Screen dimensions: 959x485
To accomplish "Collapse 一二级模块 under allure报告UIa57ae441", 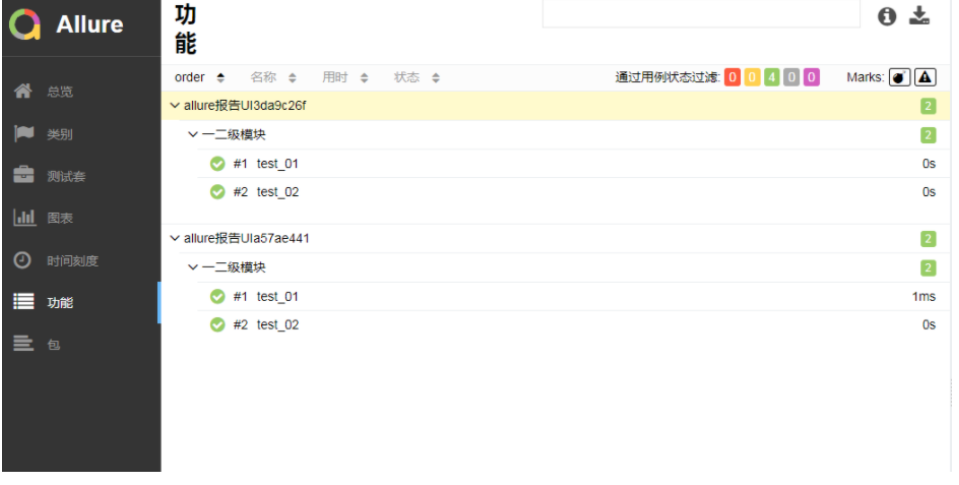I will (x=565, y=267).
